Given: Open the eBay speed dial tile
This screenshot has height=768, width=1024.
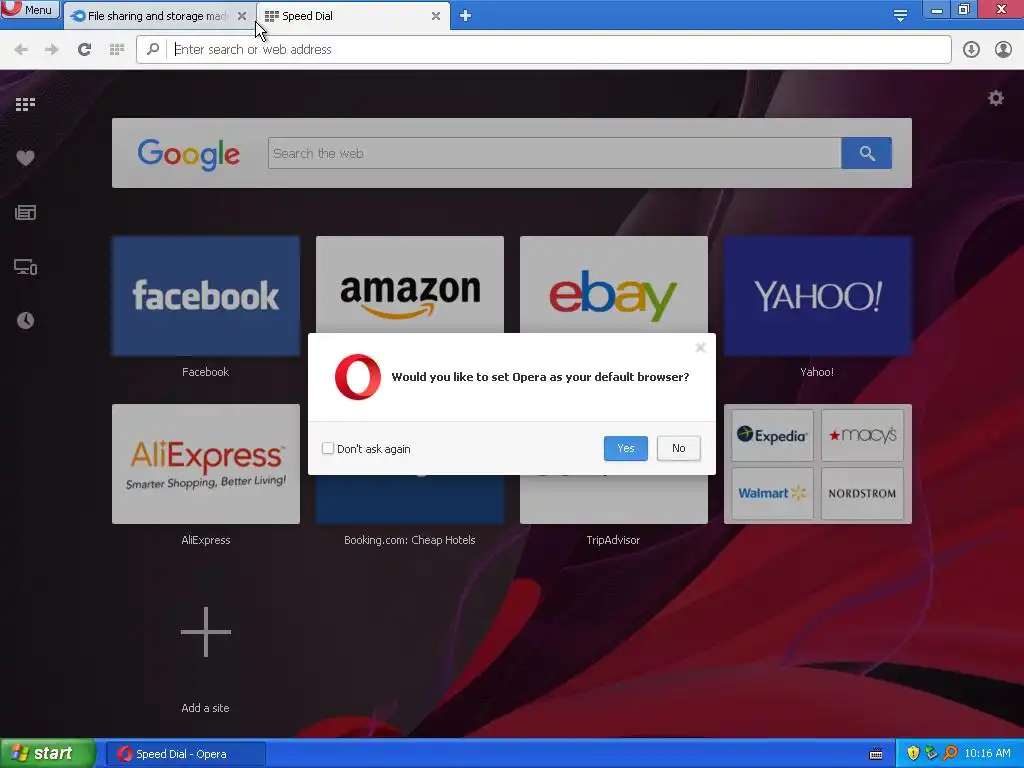Looking at the screenshot, I should point(613,285).
